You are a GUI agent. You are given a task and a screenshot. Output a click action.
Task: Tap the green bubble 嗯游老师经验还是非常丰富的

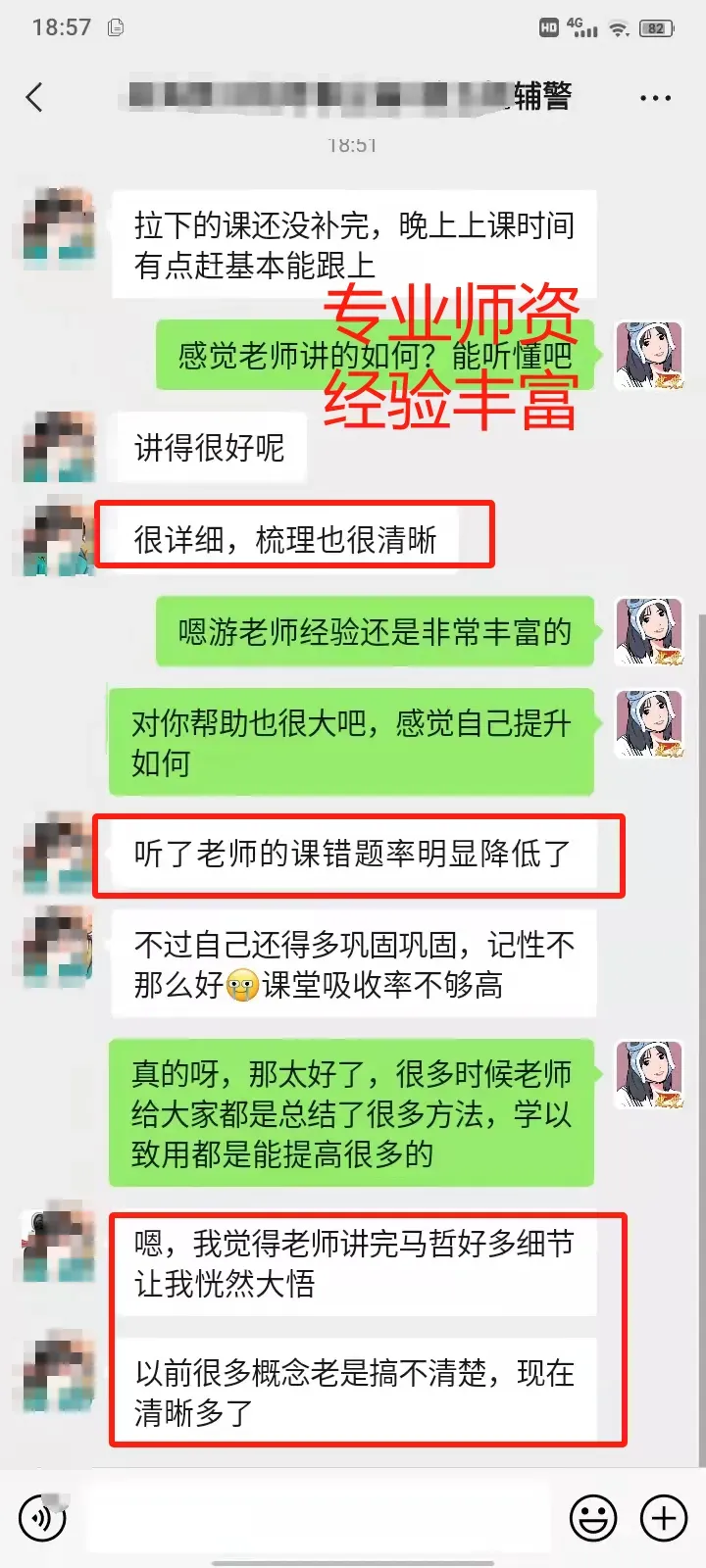pos(375,632)
